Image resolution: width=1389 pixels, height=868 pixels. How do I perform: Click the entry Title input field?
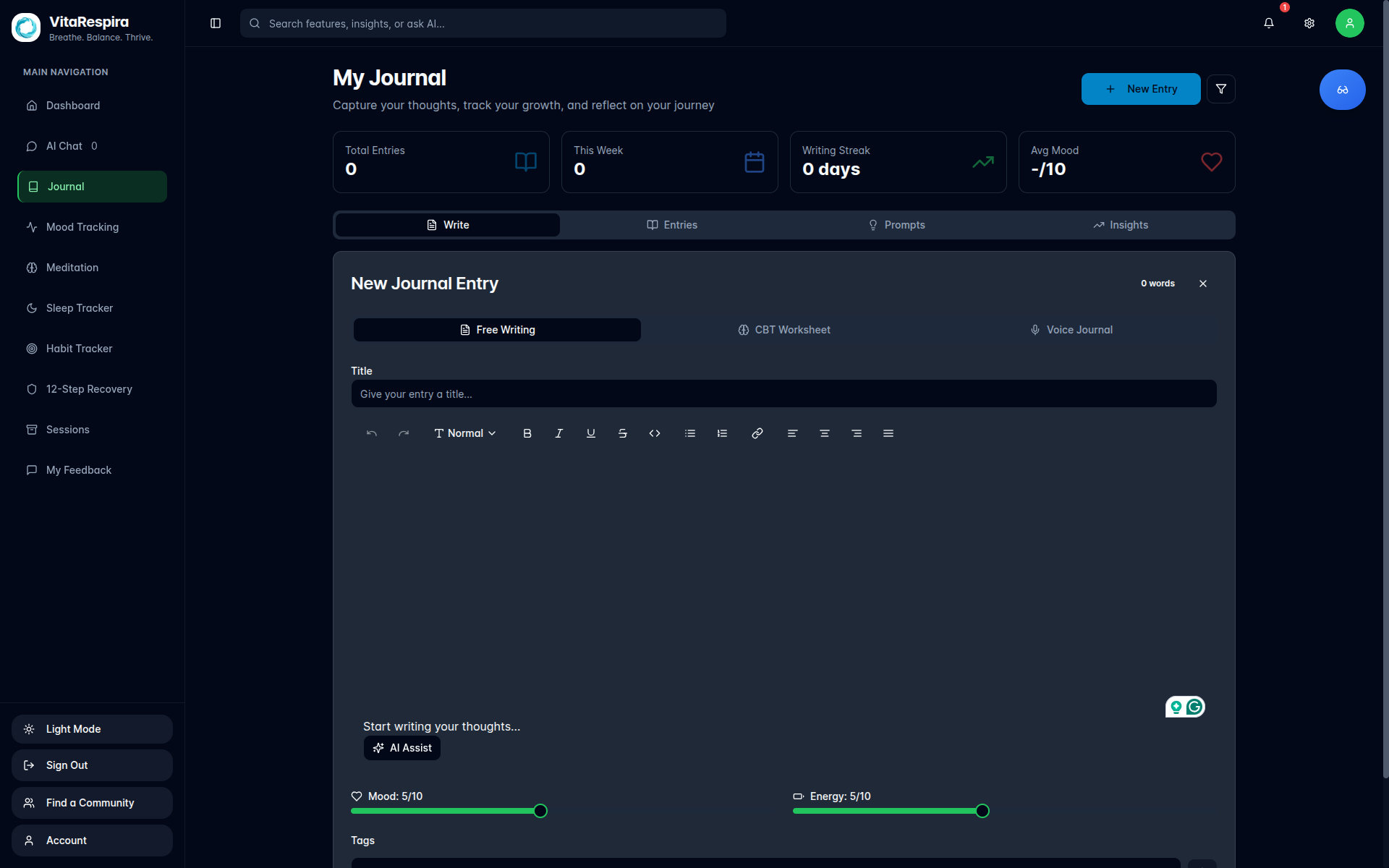[783, 394]
